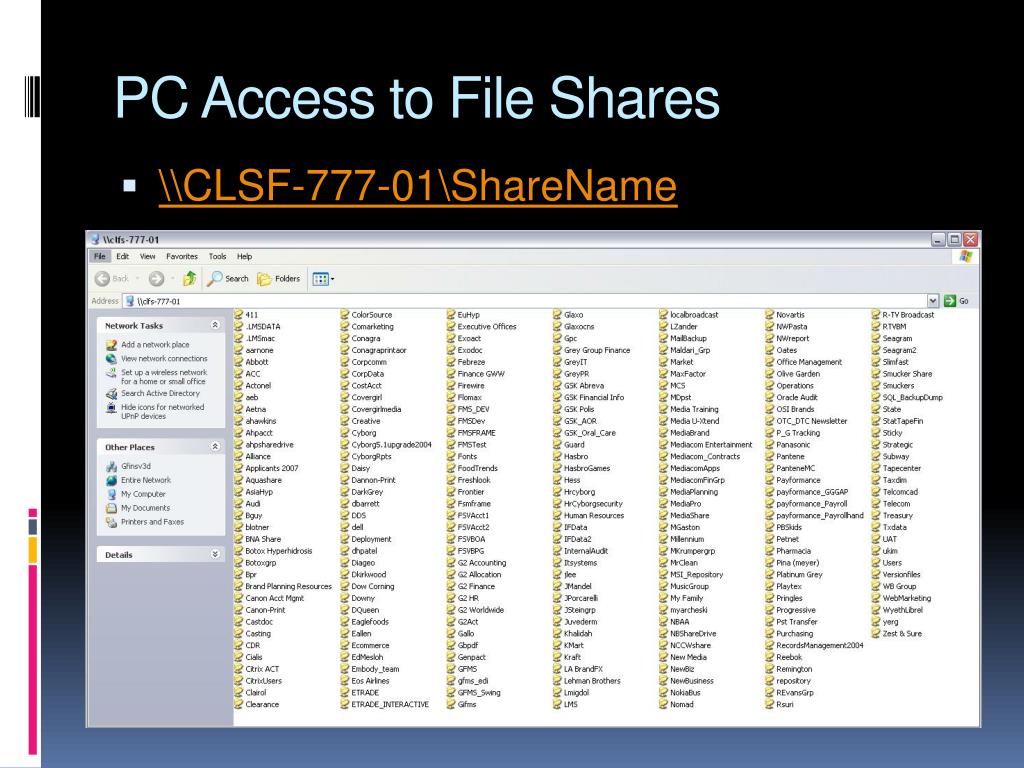Open the Edit menu

click(123, 257)
